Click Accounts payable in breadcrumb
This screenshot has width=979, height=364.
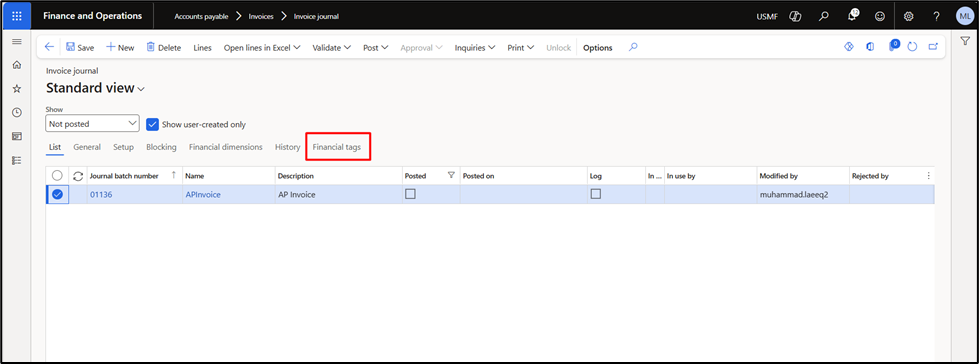[201, 17]
